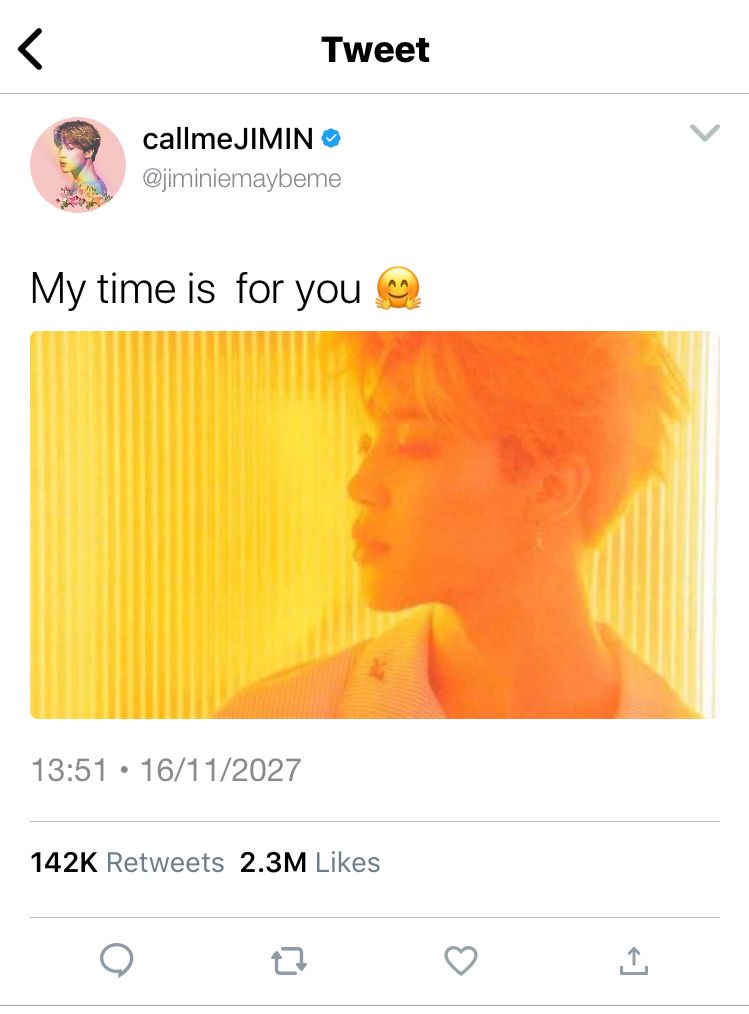Open callmeJIMIN's profile picture

point(78,164)
